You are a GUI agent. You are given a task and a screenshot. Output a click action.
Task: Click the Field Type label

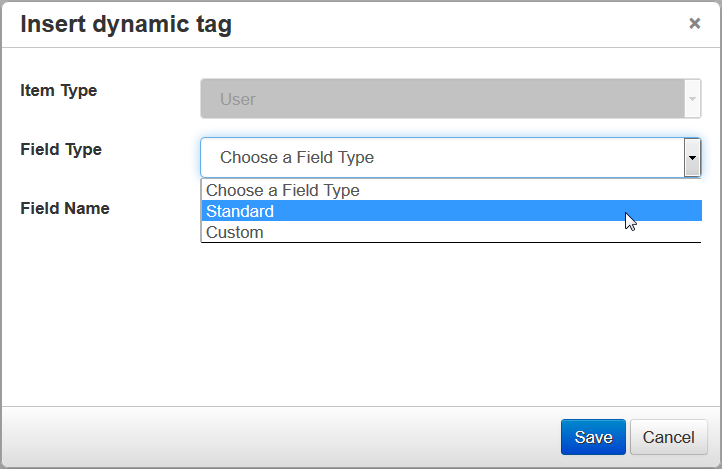(61, 149)
